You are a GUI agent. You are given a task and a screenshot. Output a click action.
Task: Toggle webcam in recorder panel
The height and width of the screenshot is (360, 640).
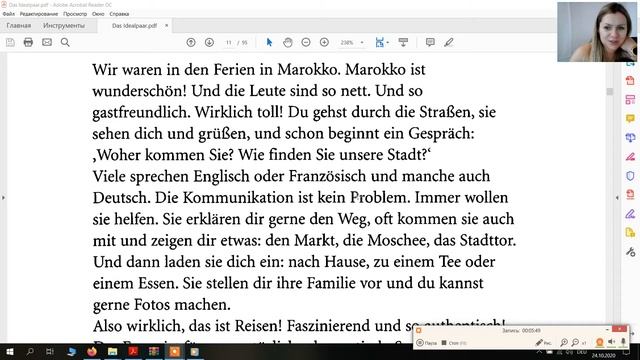click(599, 342)
